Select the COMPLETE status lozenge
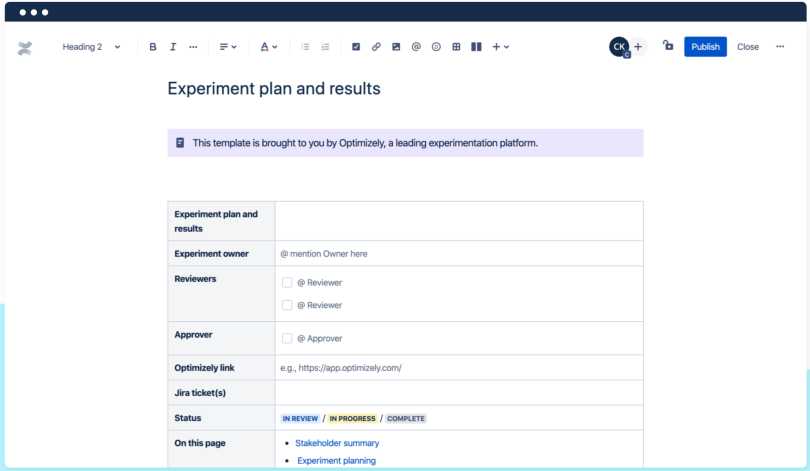Viewport: 810px width, 471px height. coord(406,418)
